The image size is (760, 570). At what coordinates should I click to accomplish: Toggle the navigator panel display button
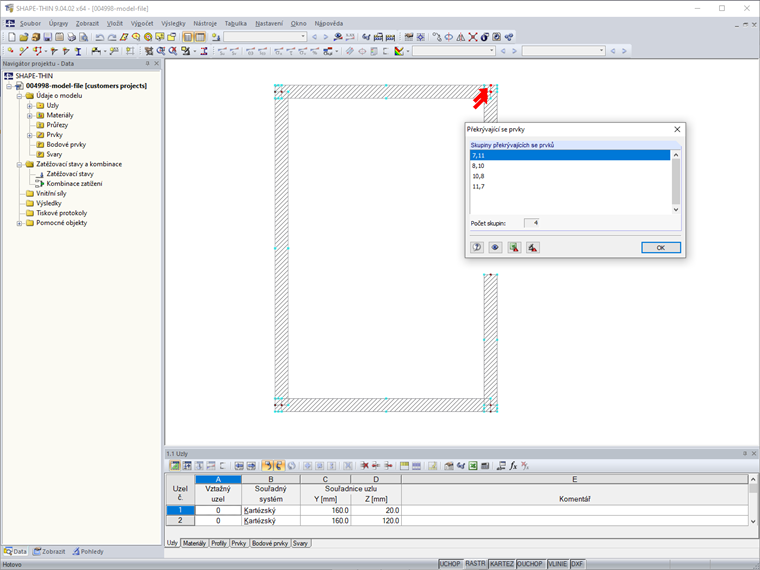188,37
